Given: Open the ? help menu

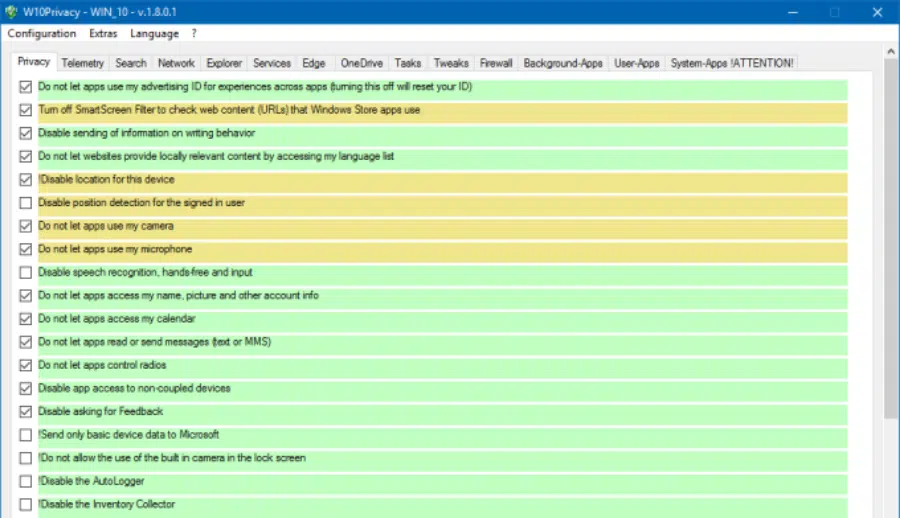Looking at the screenshot, I should tap(194, 33).
